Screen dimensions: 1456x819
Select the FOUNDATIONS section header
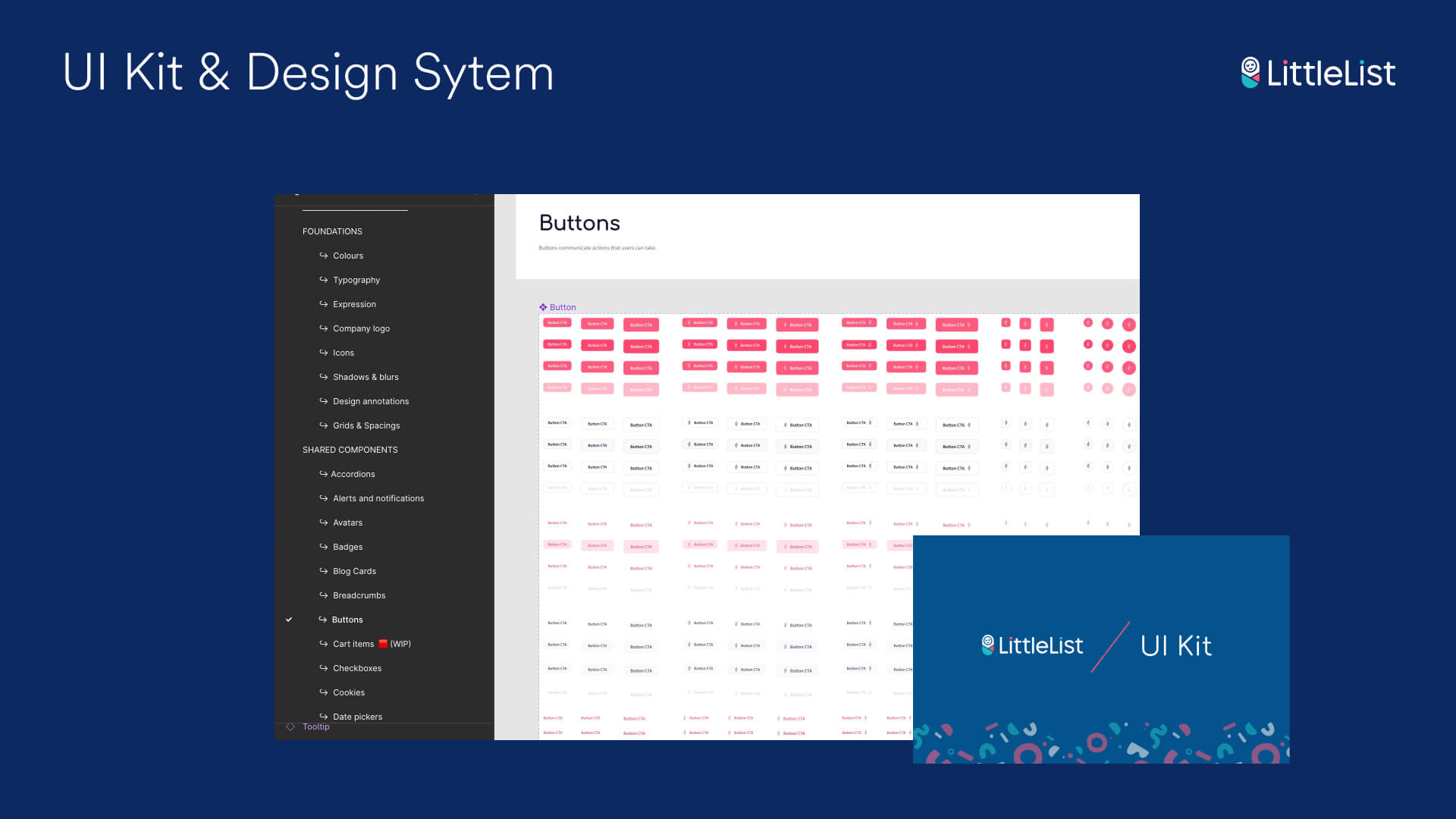click(332, 231)
